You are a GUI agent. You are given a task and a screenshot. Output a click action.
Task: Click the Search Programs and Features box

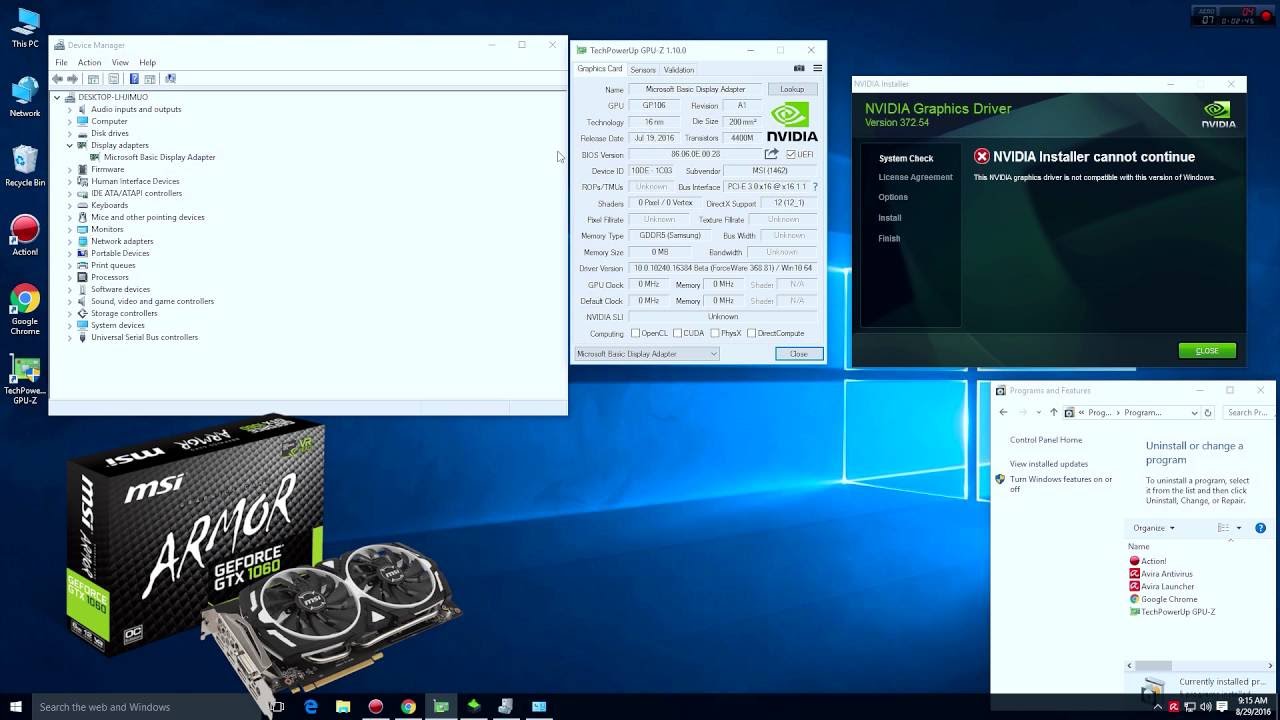[x=1248, y=412]
